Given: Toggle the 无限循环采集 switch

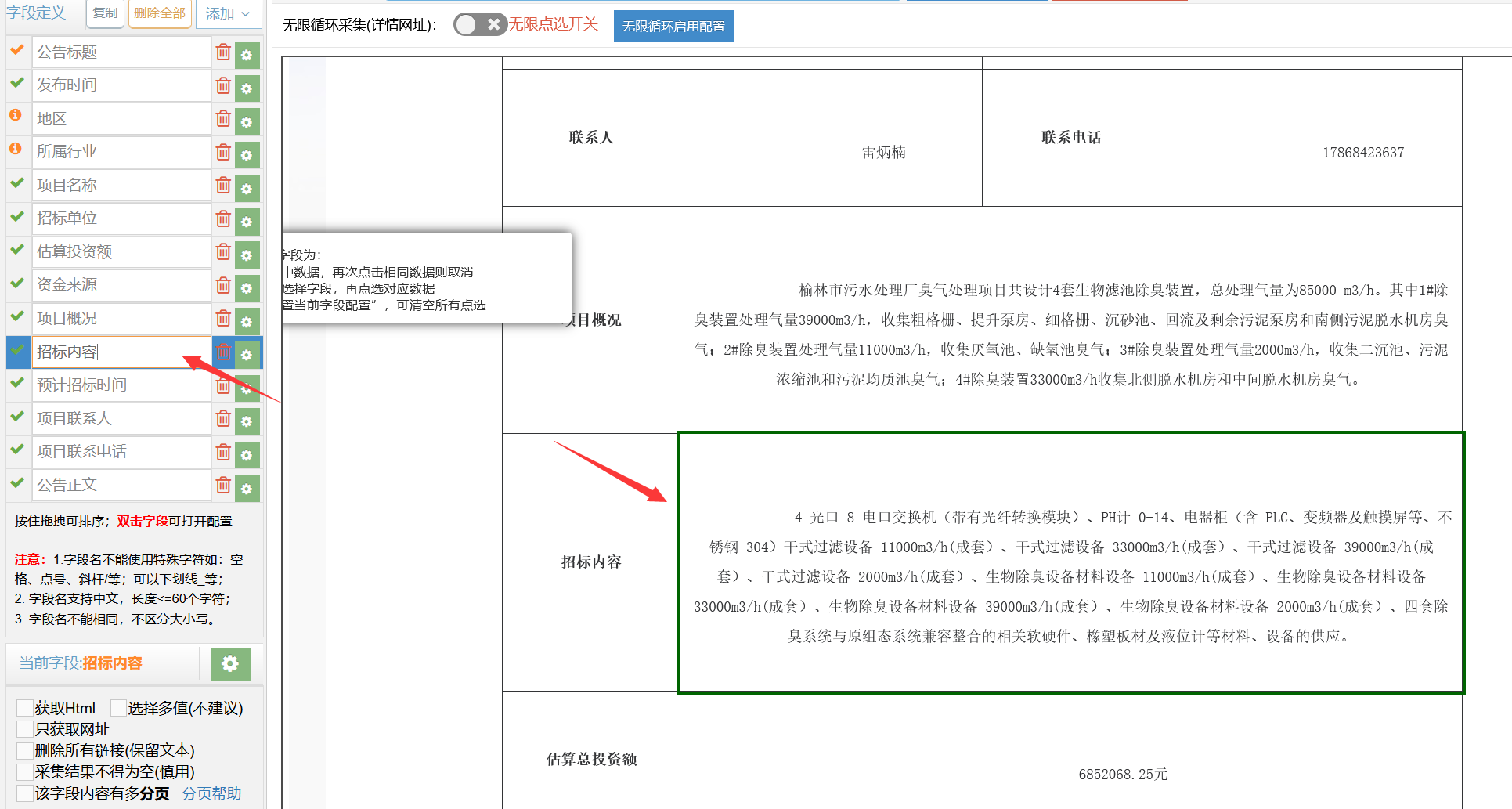Looking at the screenshot, I should pos(479,25).
